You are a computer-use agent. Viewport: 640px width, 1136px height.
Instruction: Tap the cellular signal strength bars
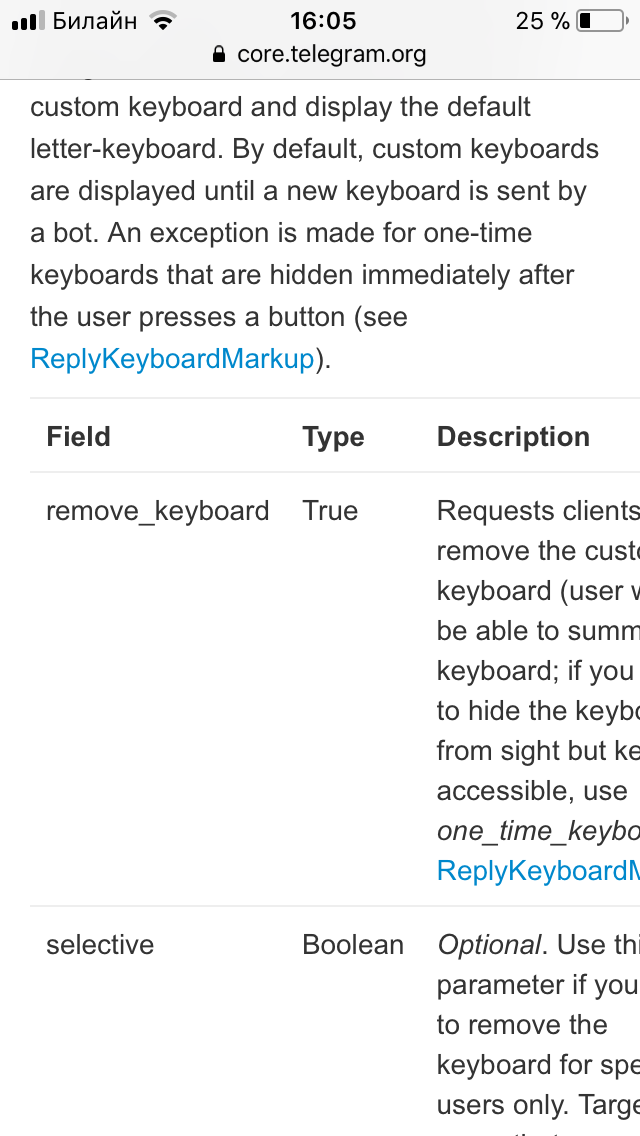[28, 22]
